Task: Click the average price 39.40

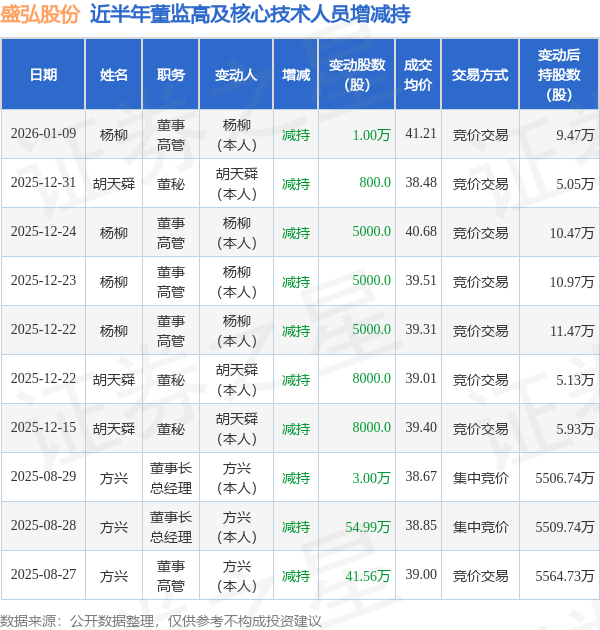Action: tap(421, 427)
